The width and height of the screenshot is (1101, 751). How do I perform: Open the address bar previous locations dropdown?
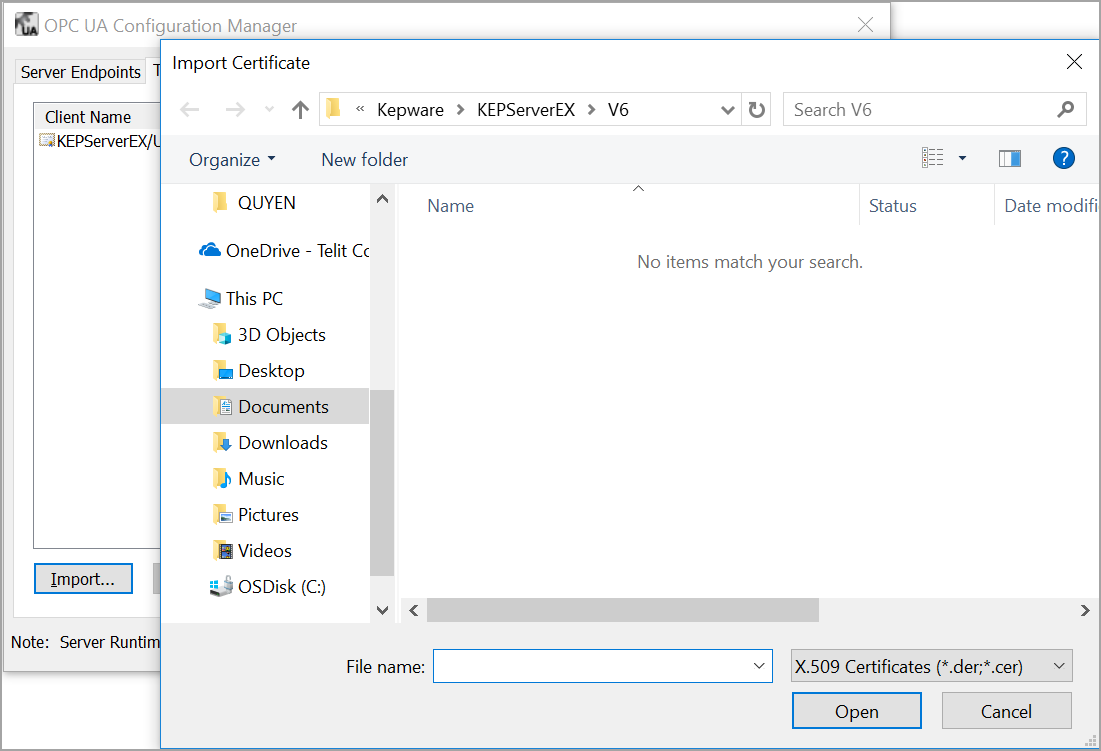click(729, 110)
